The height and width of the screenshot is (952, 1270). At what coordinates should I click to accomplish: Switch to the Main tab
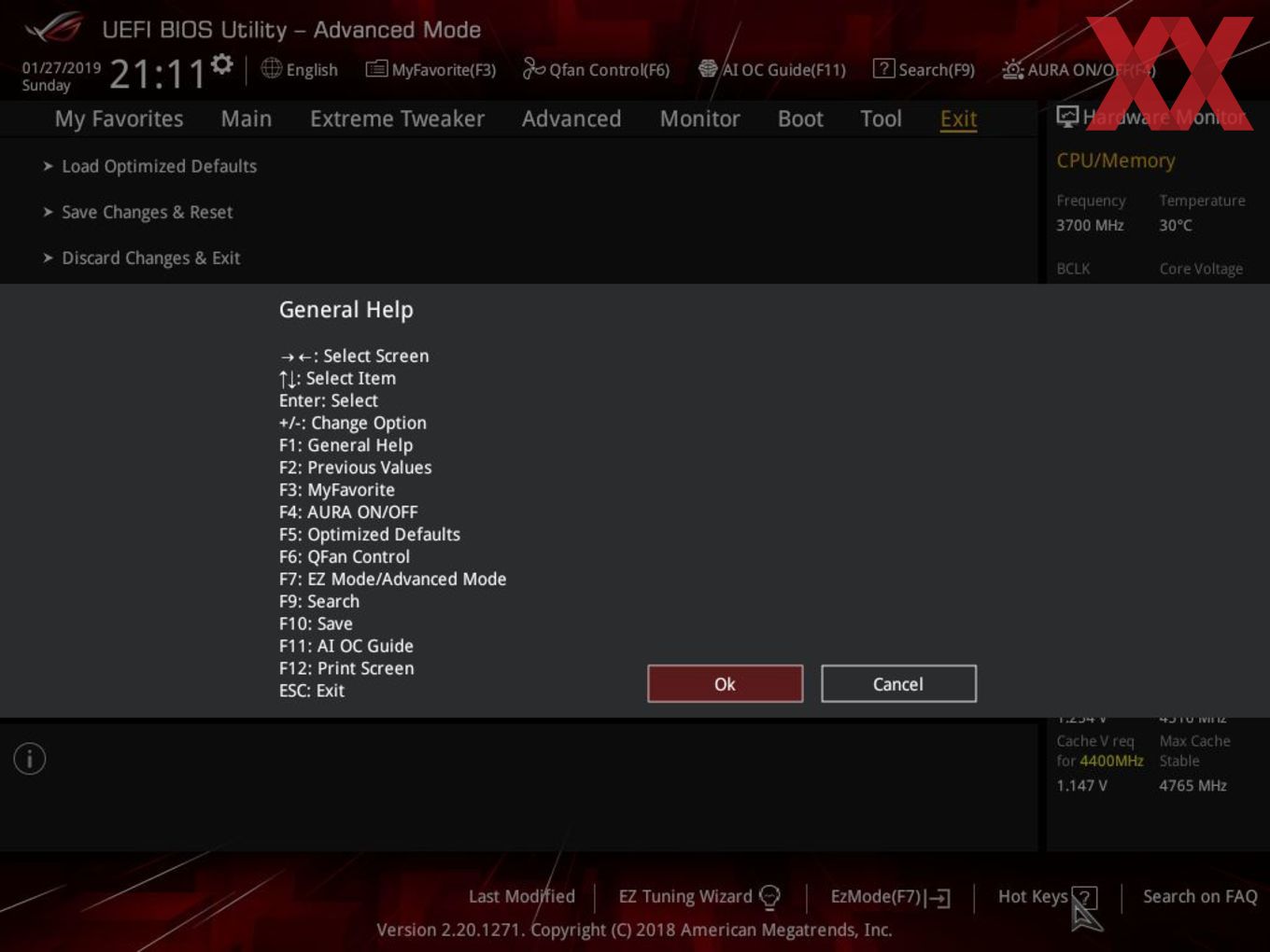click(247, 119)
